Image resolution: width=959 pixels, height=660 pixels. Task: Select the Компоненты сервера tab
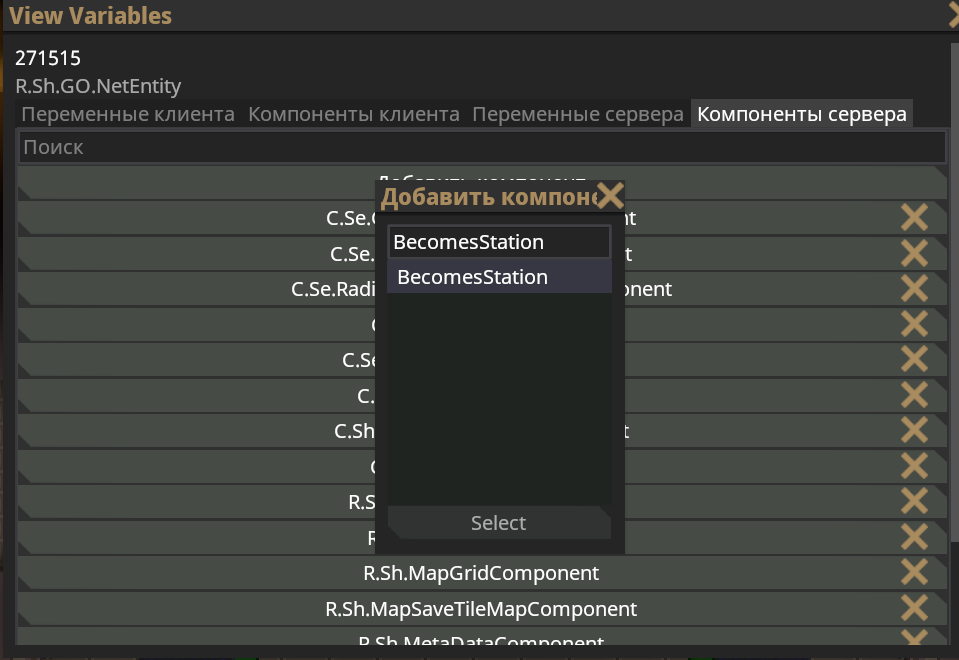point(802,114)
